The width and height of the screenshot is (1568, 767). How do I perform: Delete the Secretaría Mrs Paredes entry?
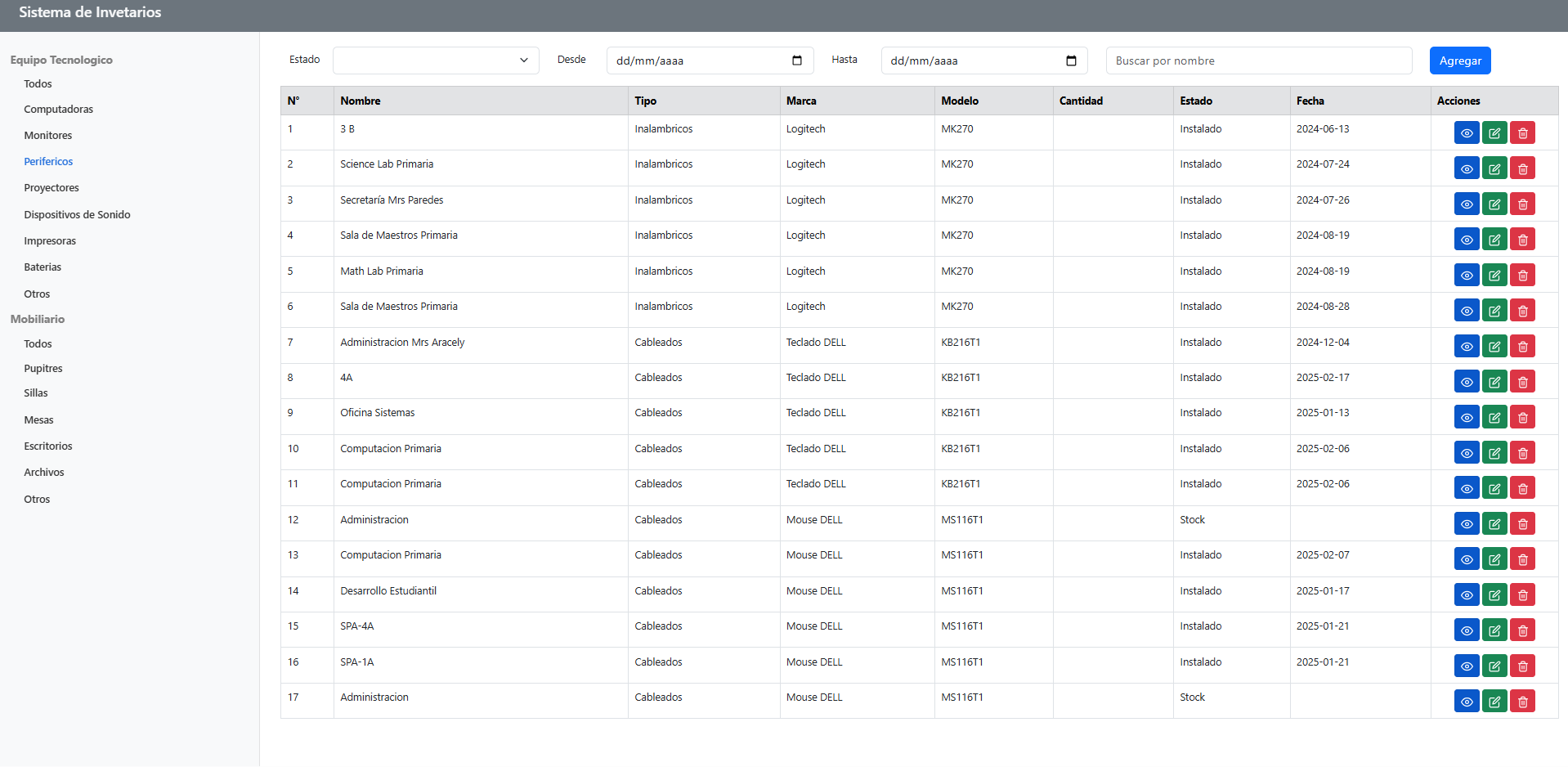click(x=1521, y=204)
